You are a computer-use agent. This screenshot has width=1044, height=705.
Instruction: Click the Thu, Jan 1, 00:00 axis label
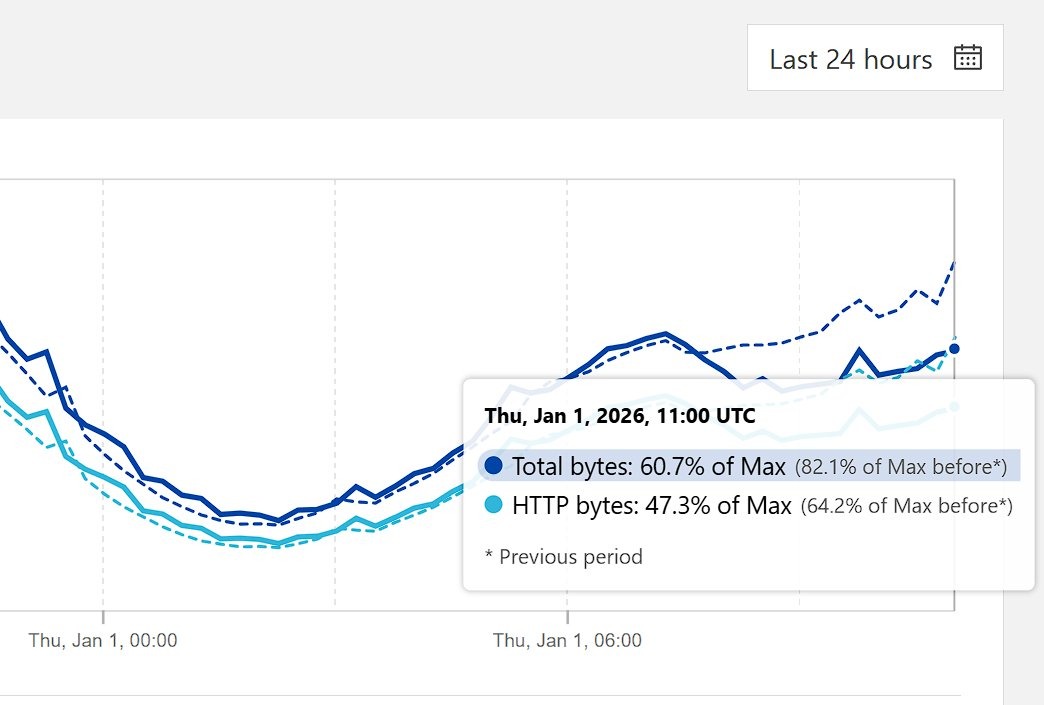click(103, 640)
